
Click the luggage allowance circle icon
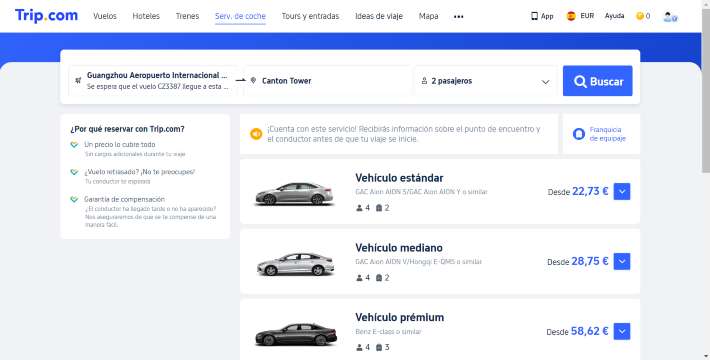click(579, 134)
